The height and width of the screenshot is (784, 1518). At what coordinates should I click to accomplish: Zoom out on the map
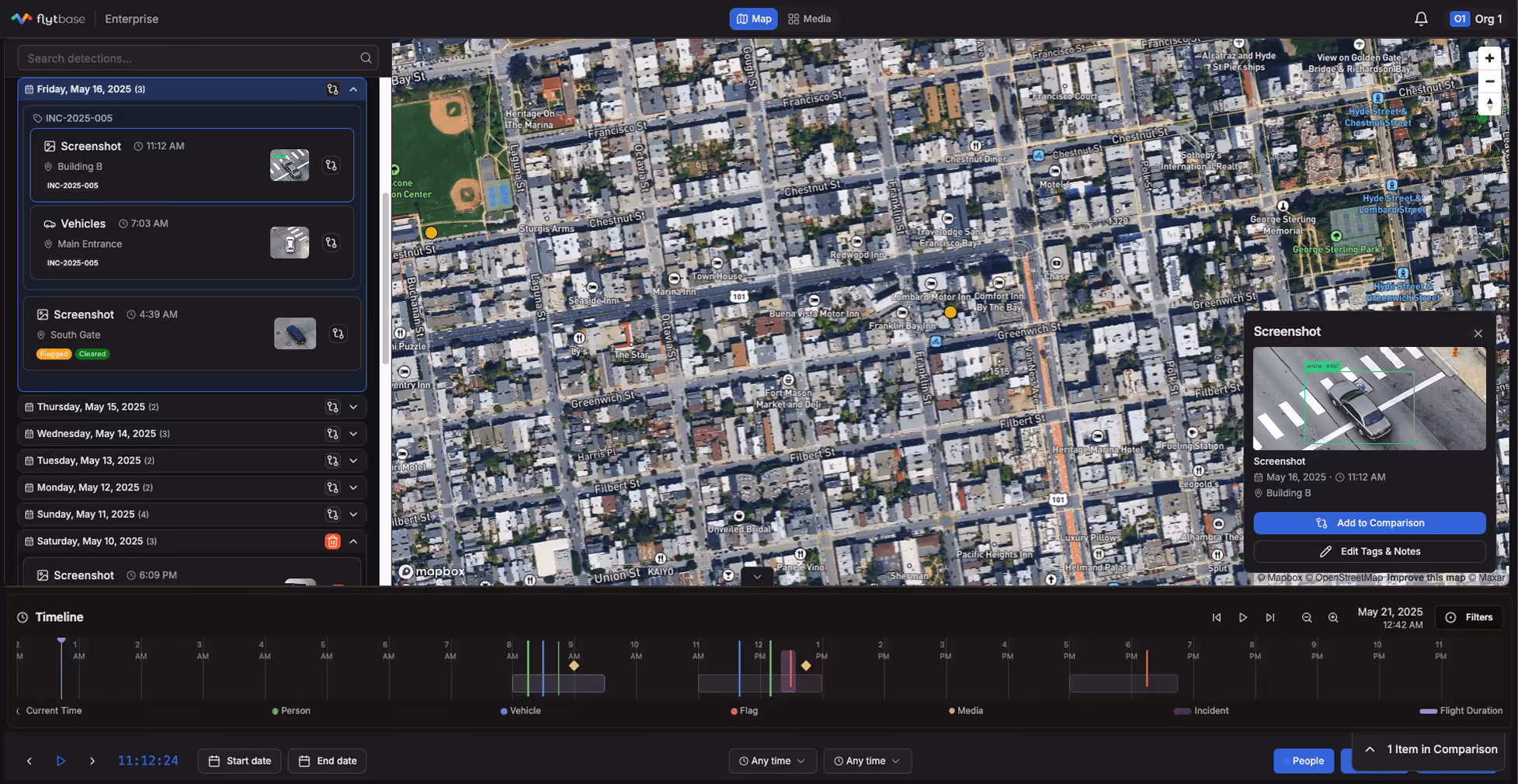pyautogui.click(x=1489, y=82)
